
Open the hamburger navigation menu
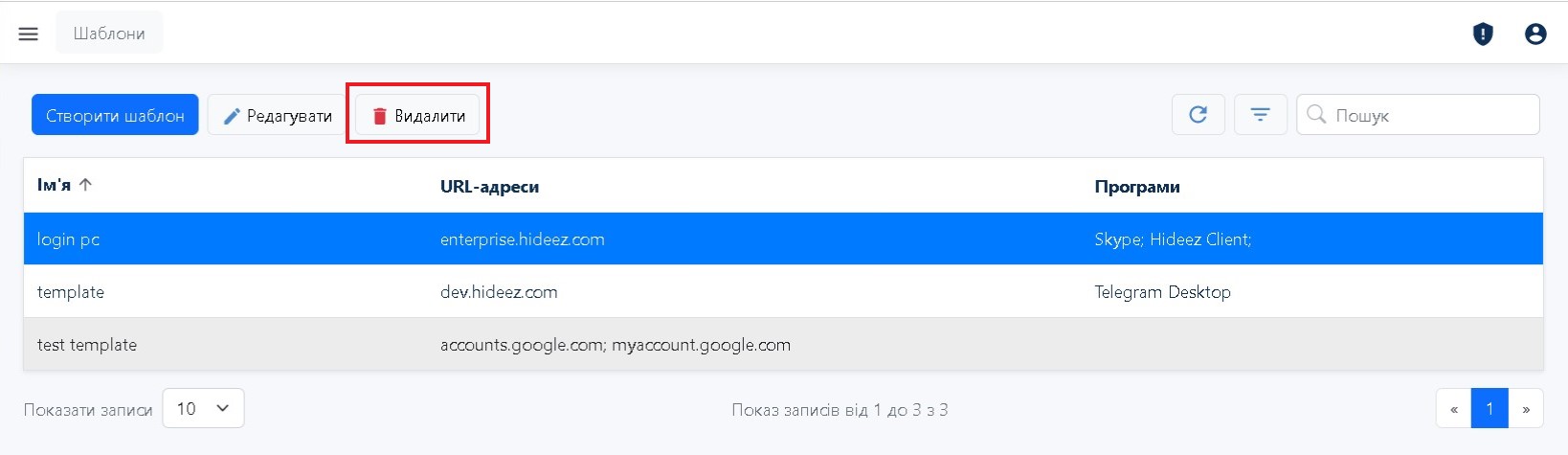(29, 34)
